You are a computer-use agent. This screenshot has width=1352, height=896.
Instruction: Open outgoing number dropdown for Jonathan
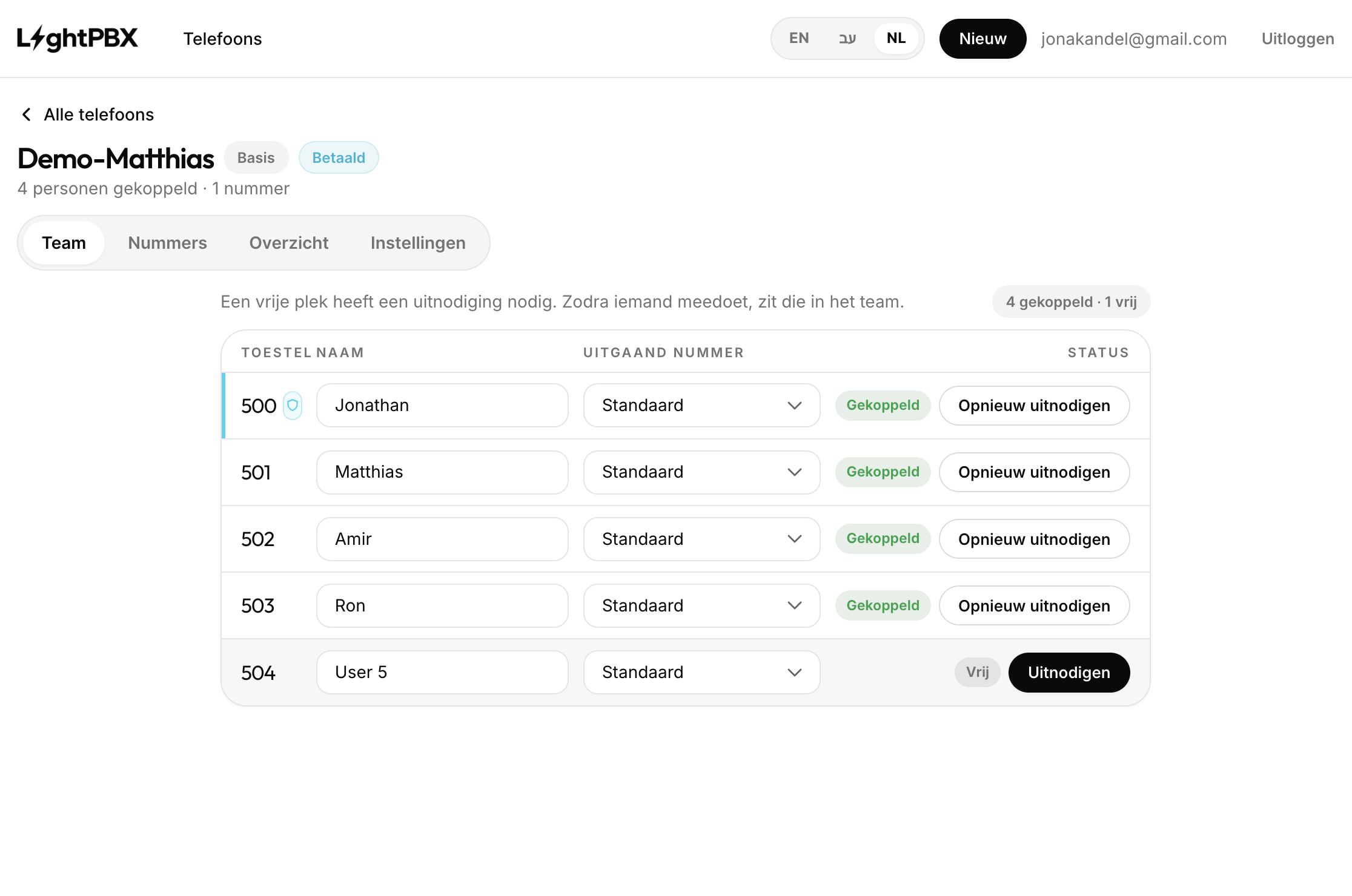click(701, 406)
